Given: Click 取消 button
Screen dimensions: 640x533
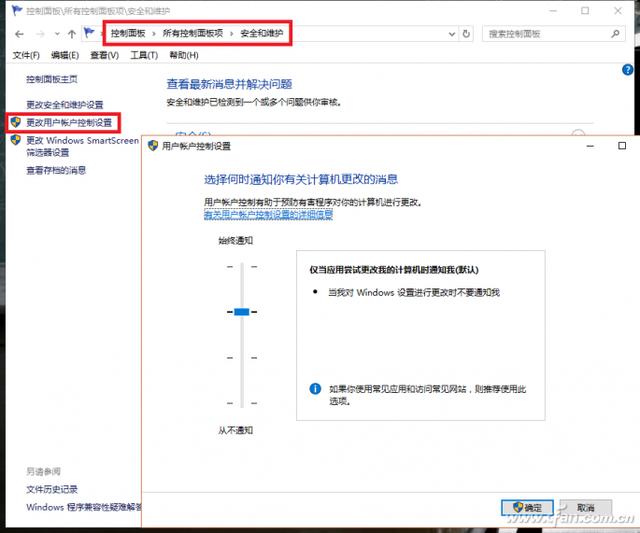Looking at the screenshot, I should click(x=585, y=508).
